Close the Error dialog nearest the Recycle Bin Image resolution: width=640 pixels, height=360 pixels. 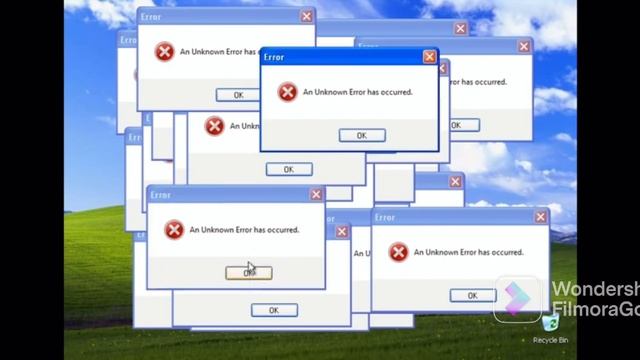click(x=541, y=217)
